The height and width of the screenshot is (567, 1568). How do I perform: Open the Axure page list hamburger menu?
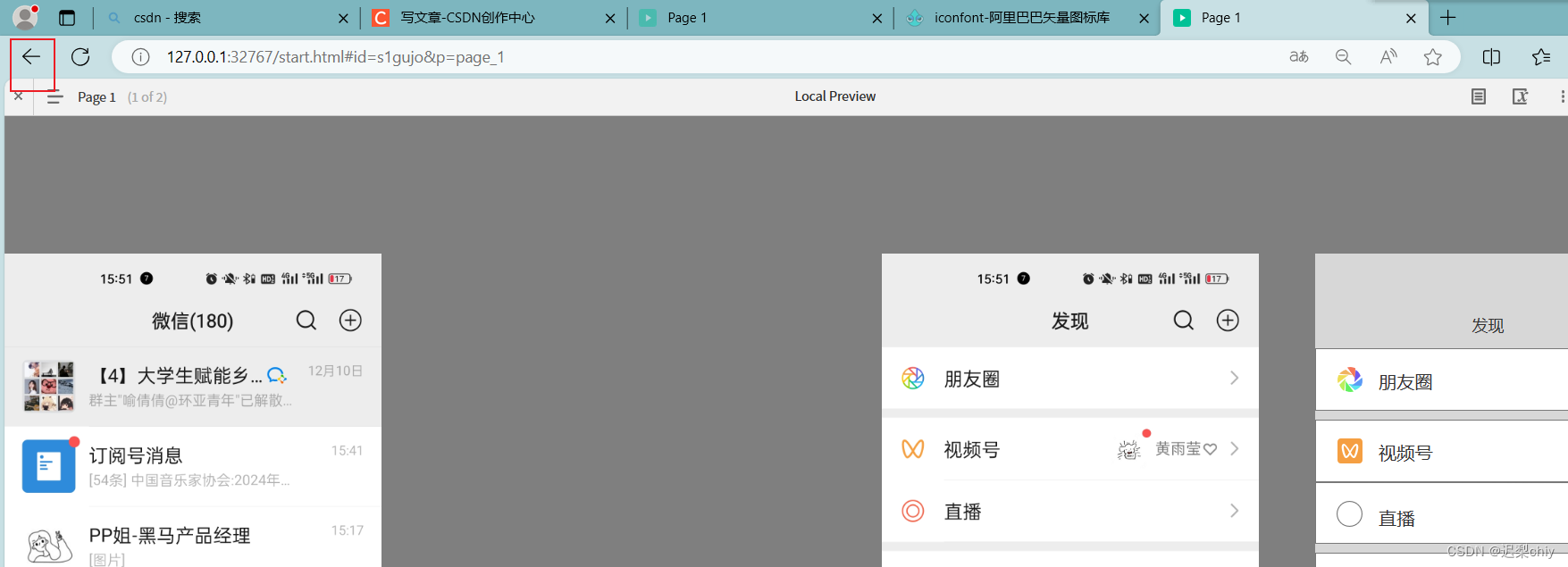pyautogui.click(x=55, y=97)
